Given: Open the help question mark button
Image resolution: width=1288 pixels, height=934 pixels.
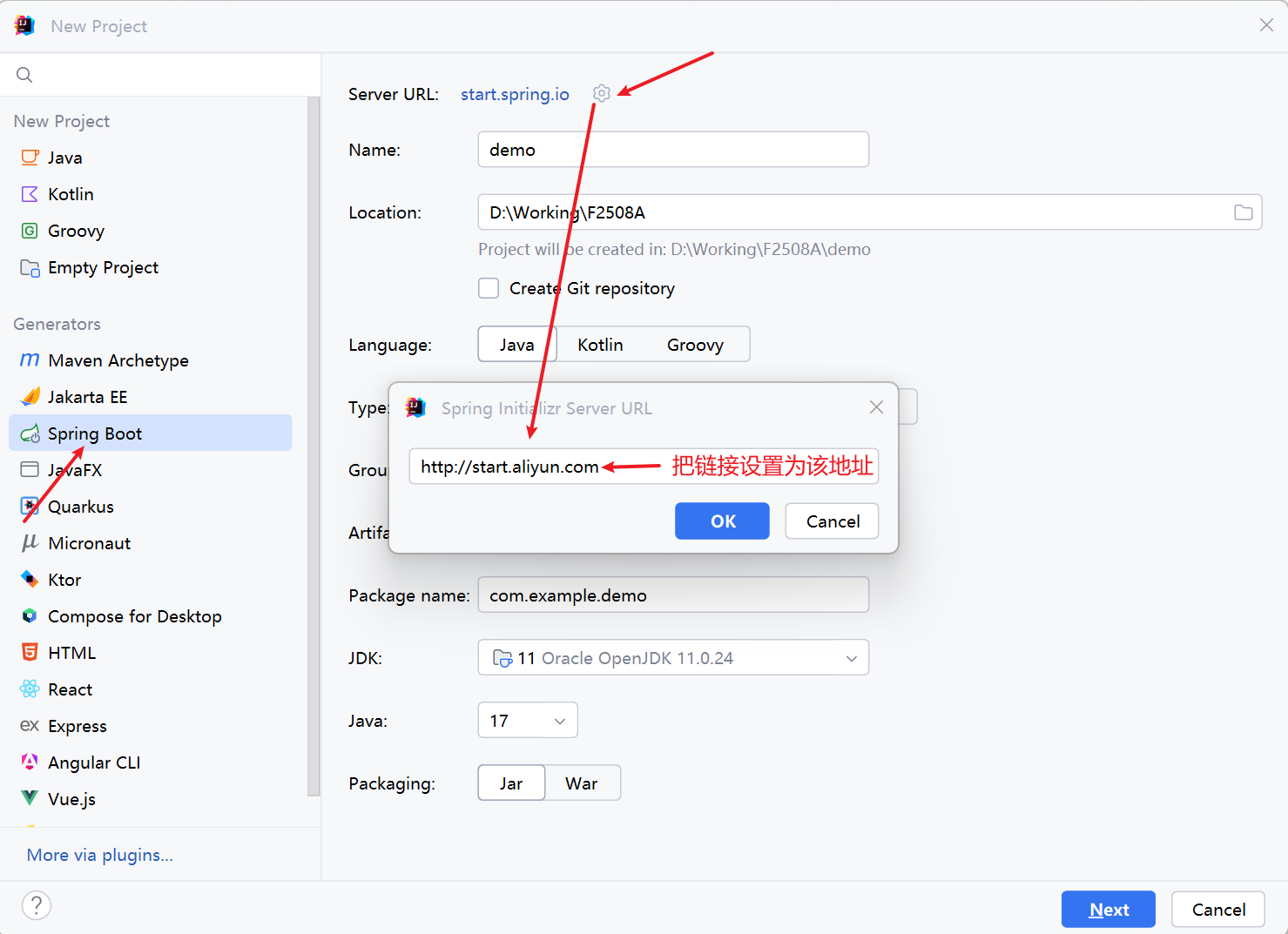Looking at the screenshot, I should point(37,905).
